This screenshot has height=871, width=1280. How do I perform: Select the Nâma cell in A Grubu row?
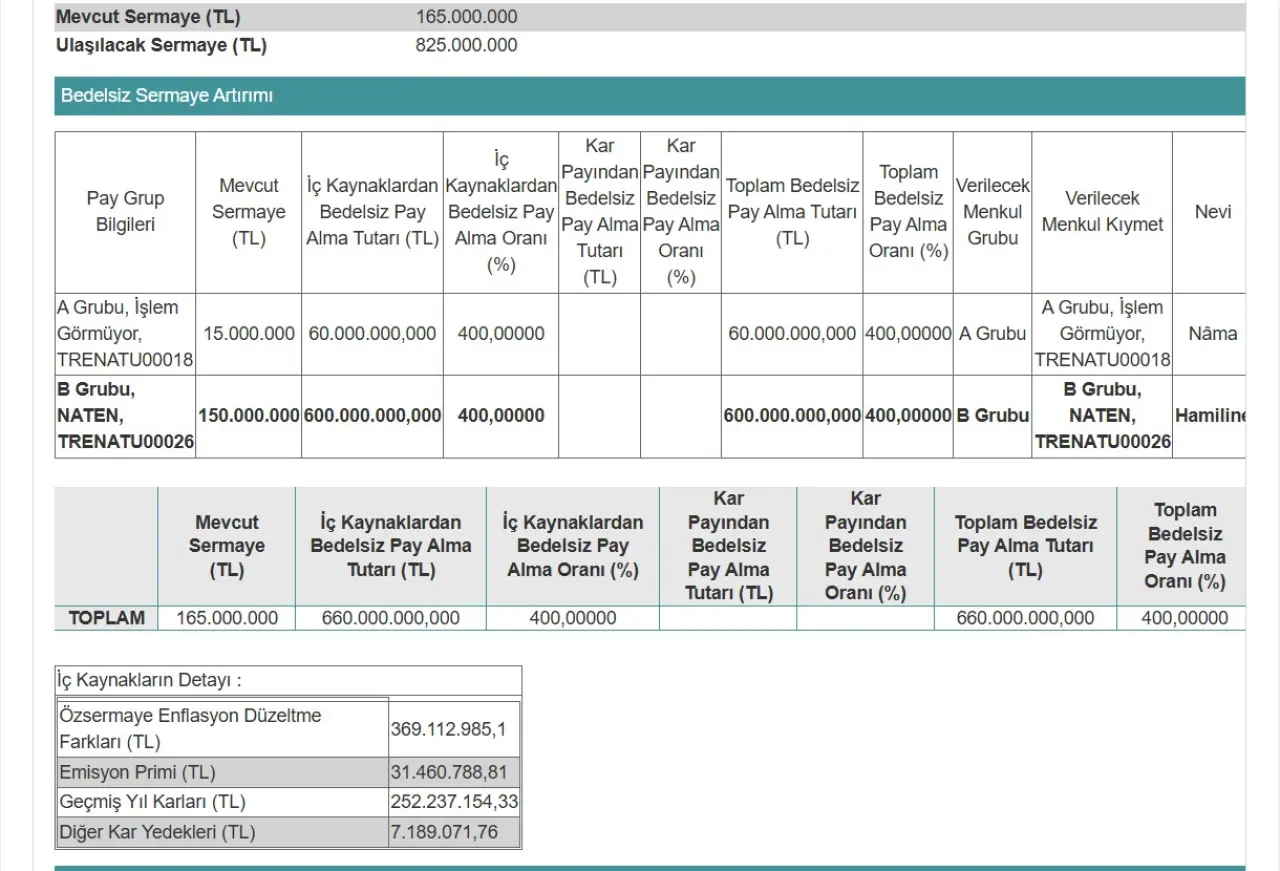[1212, 334]
